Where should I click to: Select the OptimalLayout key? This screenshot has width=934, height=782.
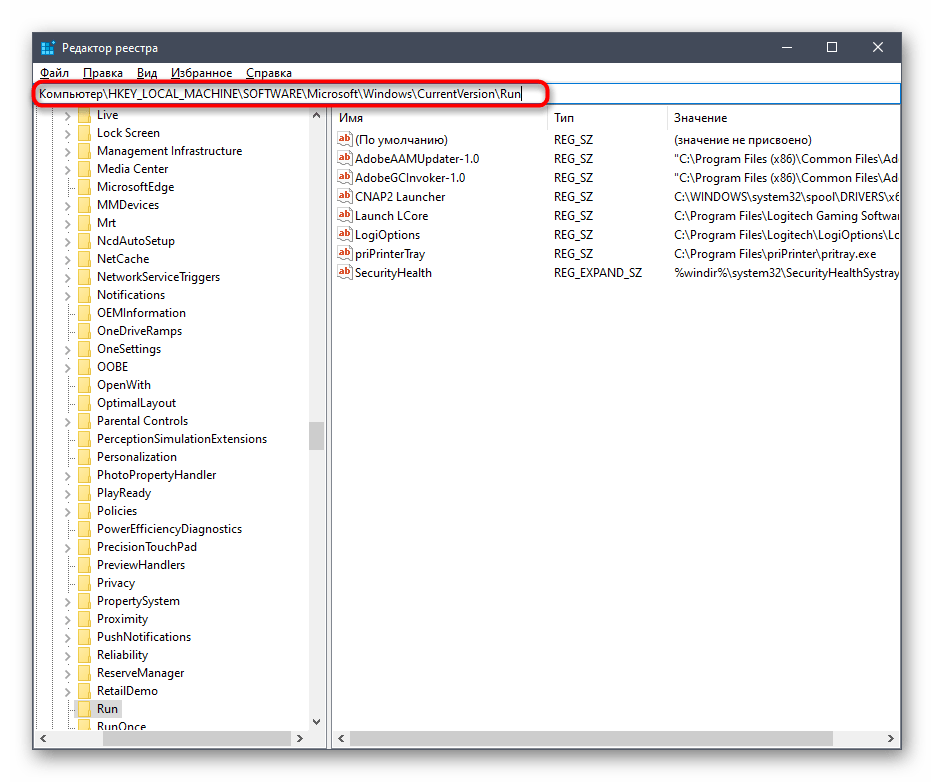pyautogui.click(x=136, y=403)
